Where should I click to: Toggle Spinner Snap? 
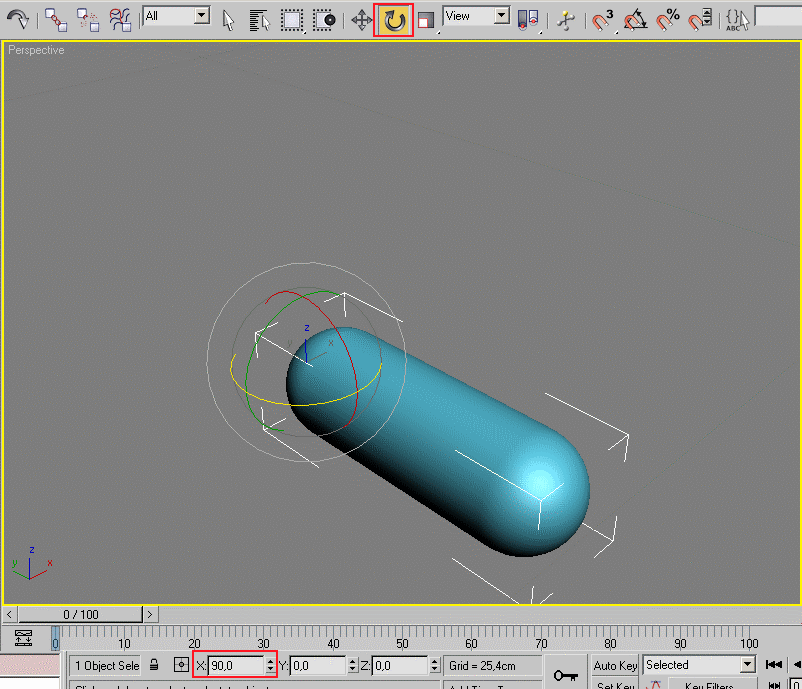click(700, 20)
